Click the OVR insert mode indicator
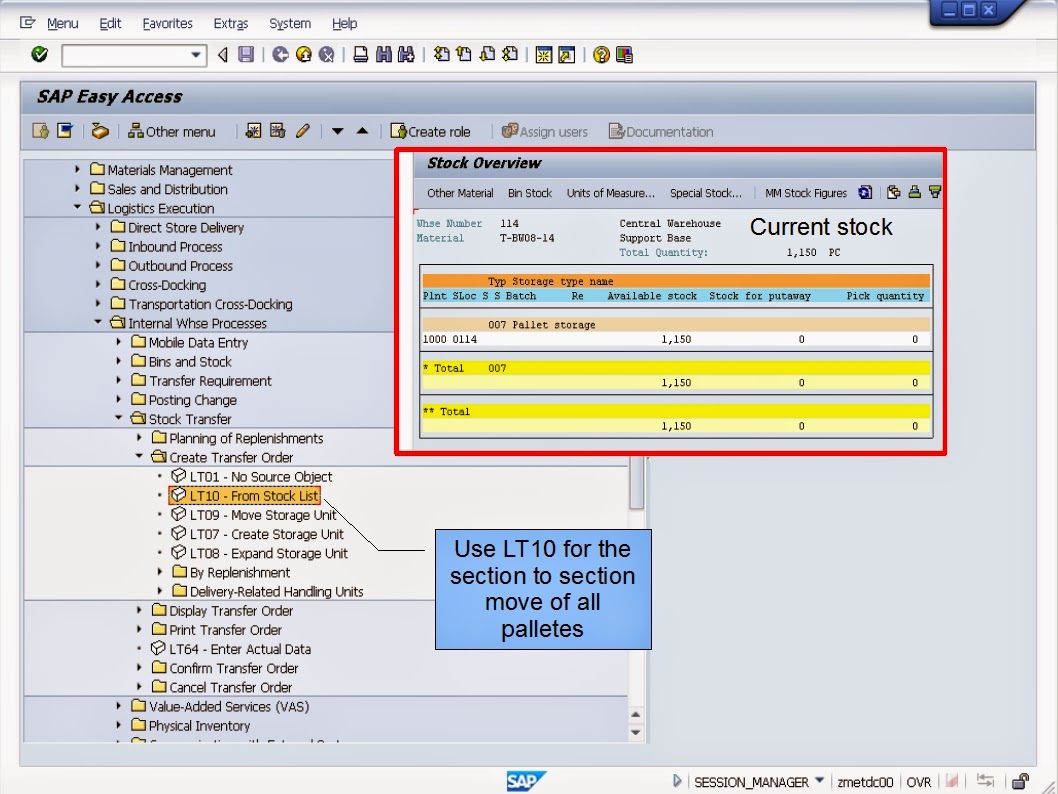Image resolution: width=1058 pixels, height=794 pixels. (x=918, y=782)
